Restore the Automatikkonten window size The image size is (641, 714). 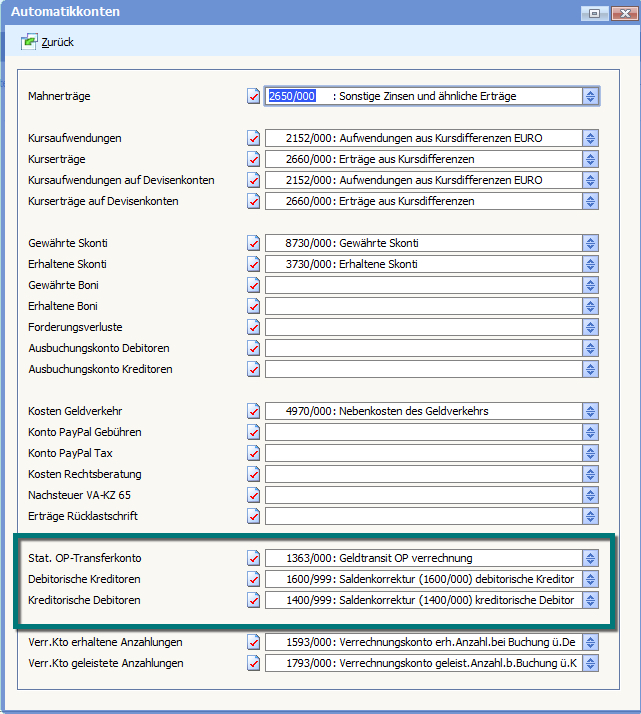[x=595, y=13]
